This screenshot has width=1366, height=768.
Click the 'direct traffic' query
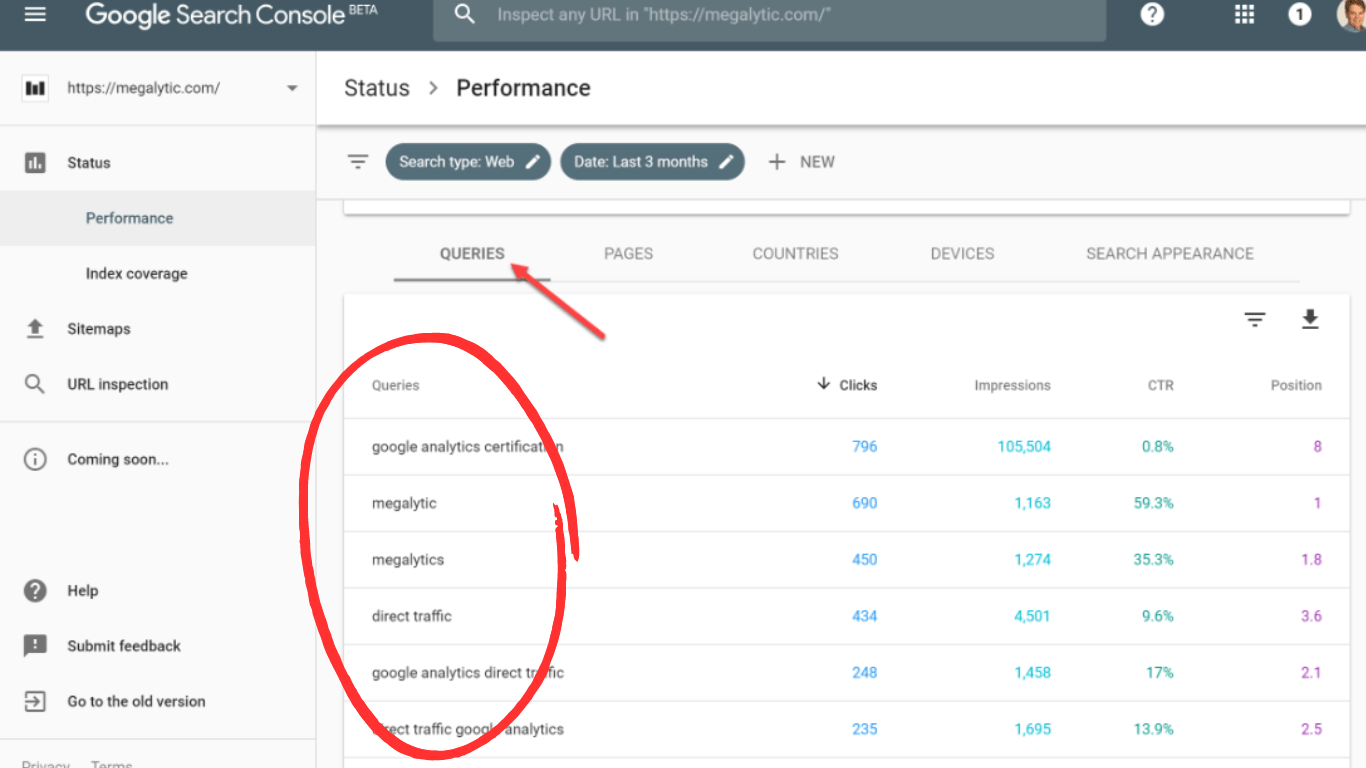tap(412, 616)
